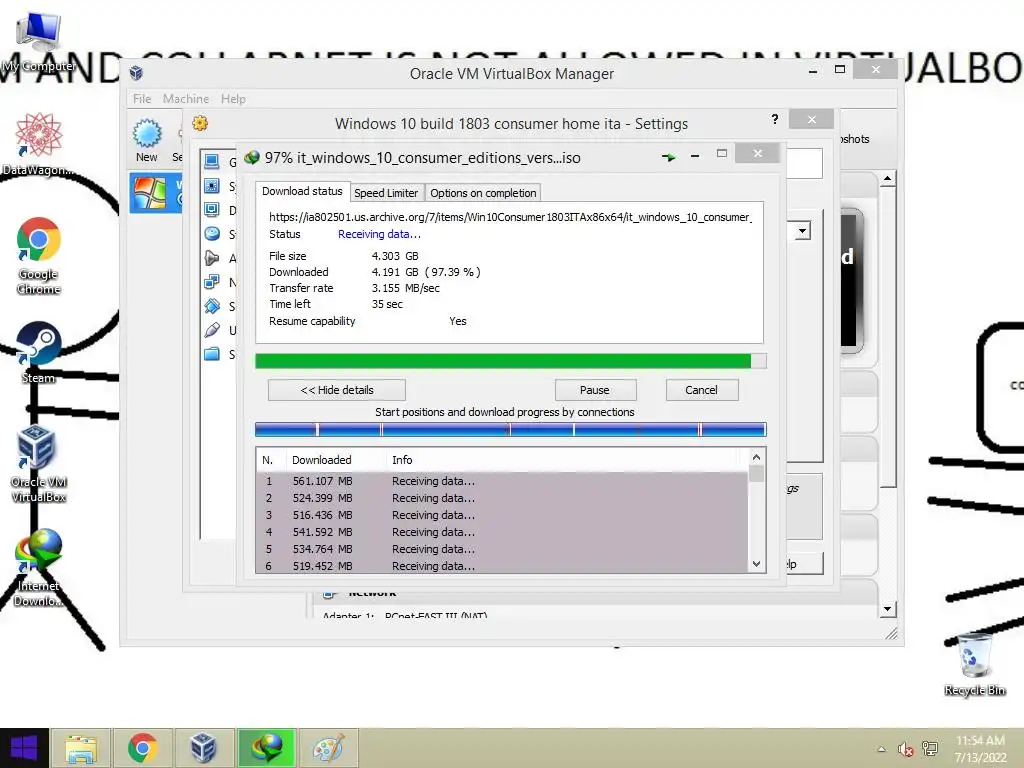The height and width of the screenshot is (768, 1024).
Task: Pause the download
Action: pos(595,390)
